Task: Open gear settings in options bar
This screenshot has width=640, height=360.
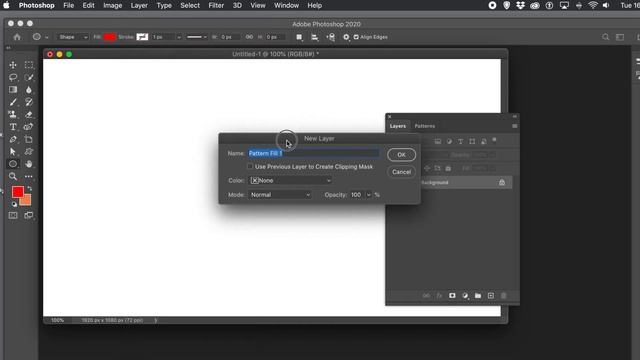Action: tap(346, 37)
